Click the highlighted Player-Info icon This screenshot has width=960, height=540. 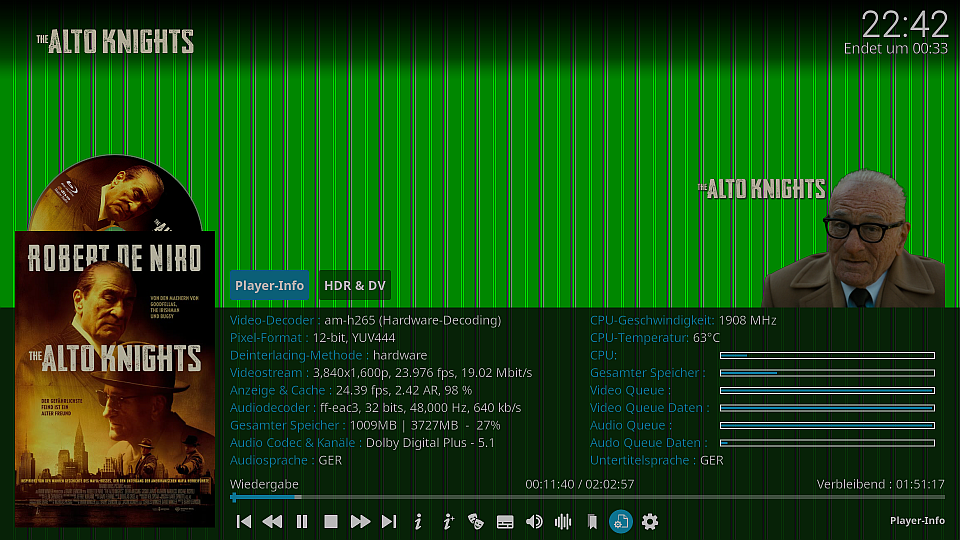[x=621, y=522]
